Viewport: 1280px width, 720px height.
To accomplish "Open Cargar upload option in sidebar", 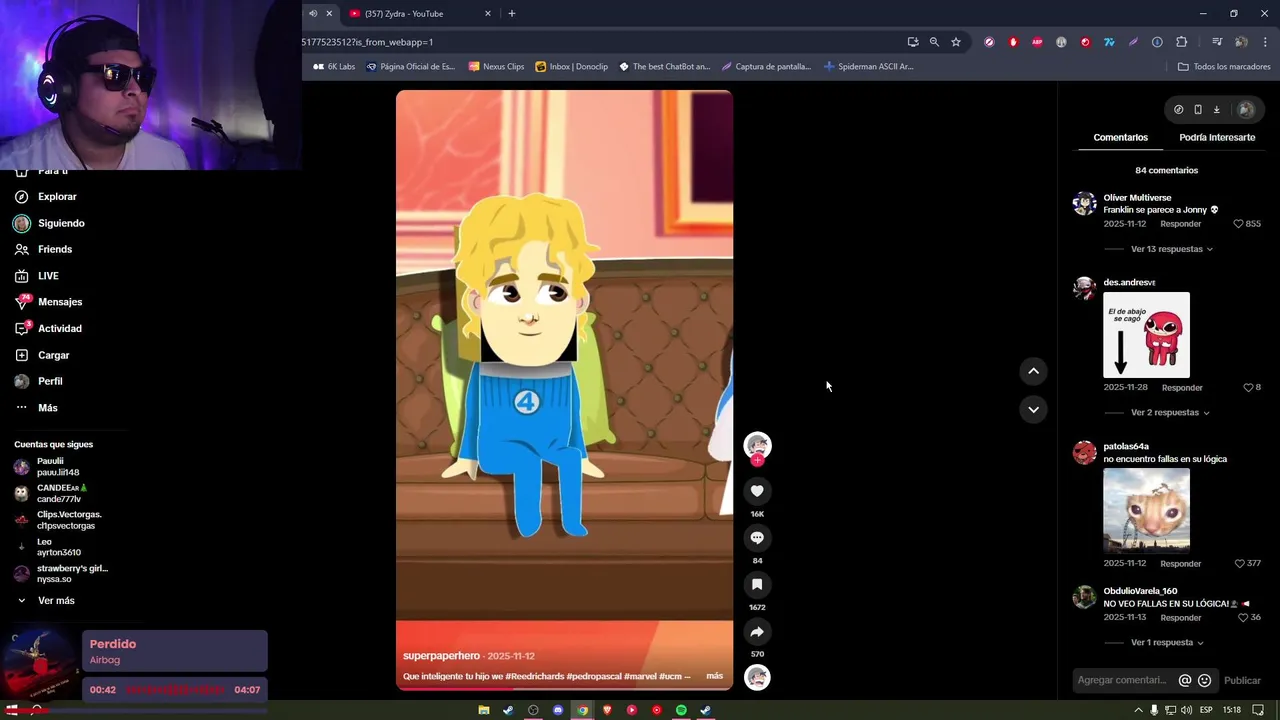I will click(42, 355).
